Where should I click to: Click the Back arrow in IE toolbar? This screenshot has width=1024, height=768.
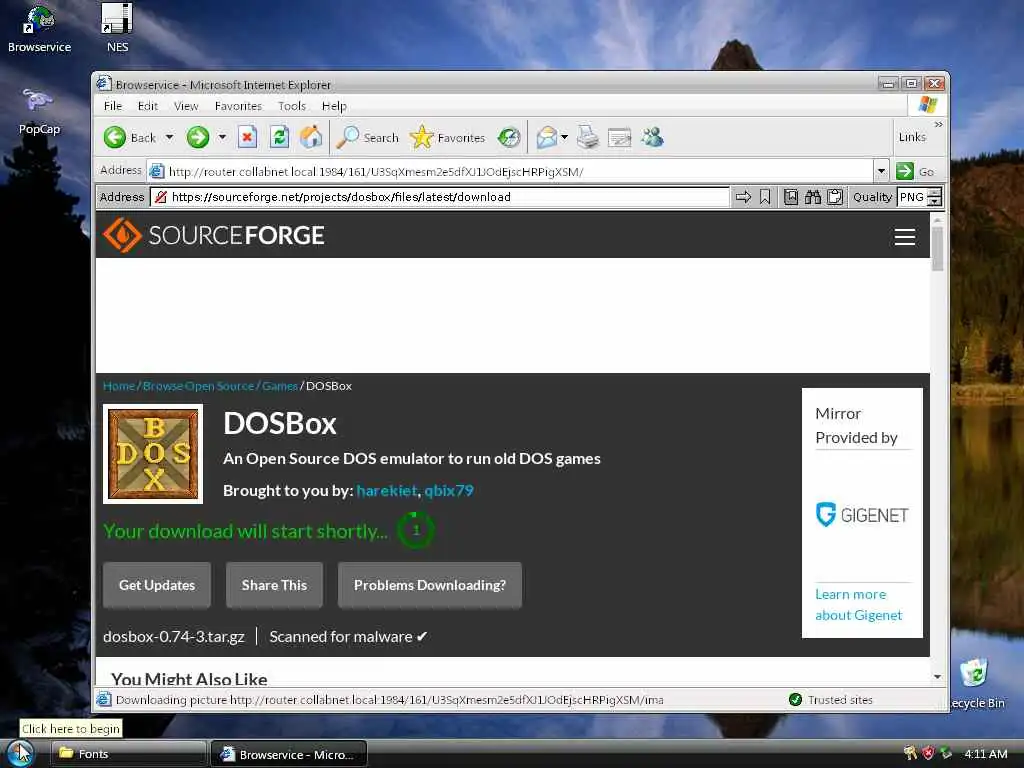(x=115, y=137)
